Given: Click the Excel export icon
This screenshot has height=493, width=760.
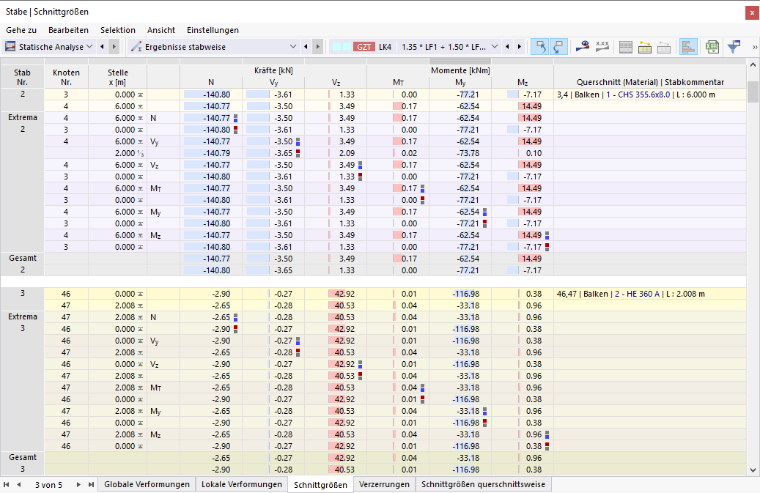Looking at the screenshot, I should [x=712, y=47].
